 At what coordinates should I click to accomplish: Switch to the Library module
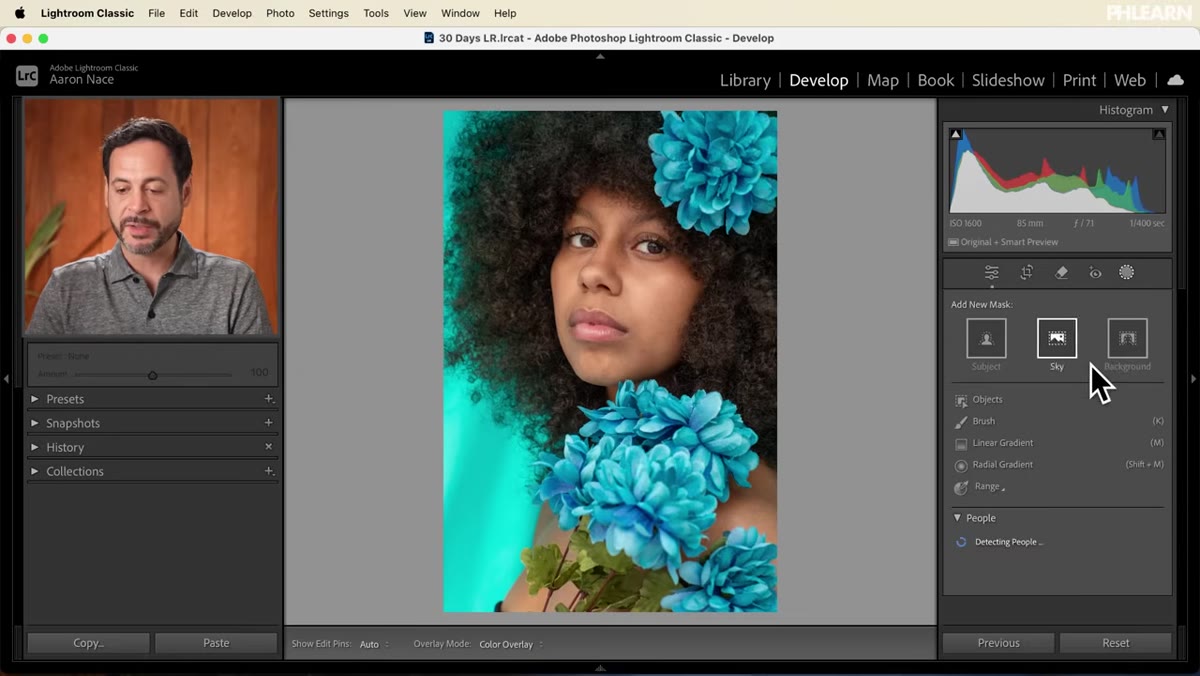coord(745,80)
